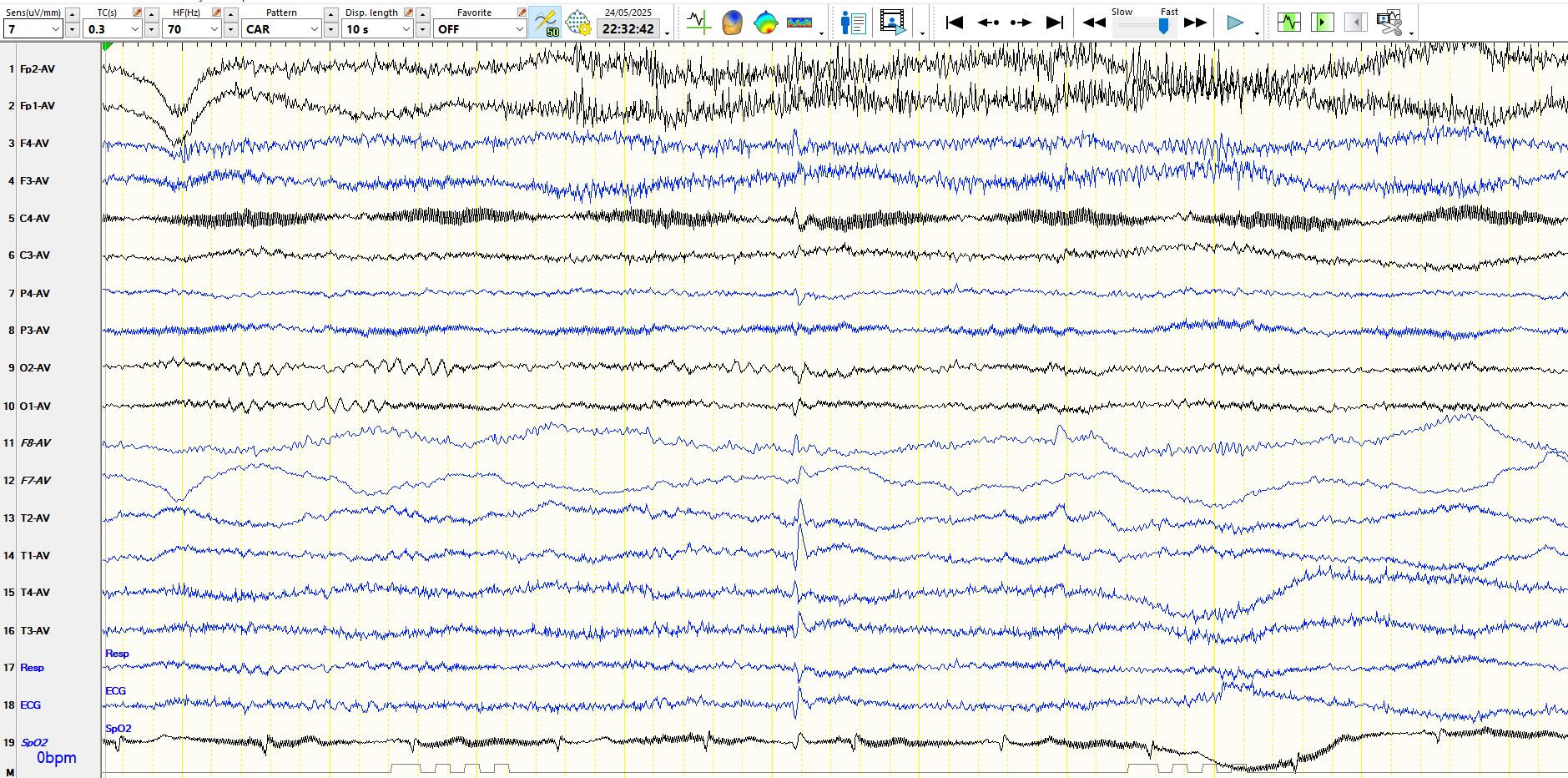Image resolution: width=1568 pixels, height=778 pixels.
Task: Click the fast-forward double arrow button
Action: click(x=1195, y=23)
